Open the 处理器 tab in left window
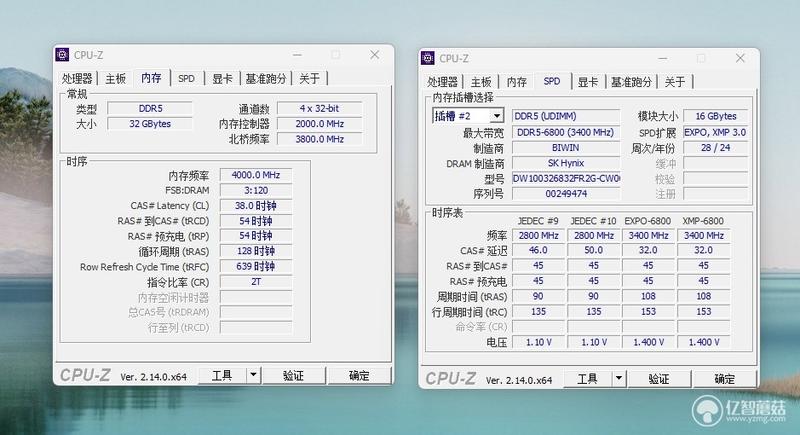Image resolution: width=800 pixels, height=435 pixels. pos(77,79)
